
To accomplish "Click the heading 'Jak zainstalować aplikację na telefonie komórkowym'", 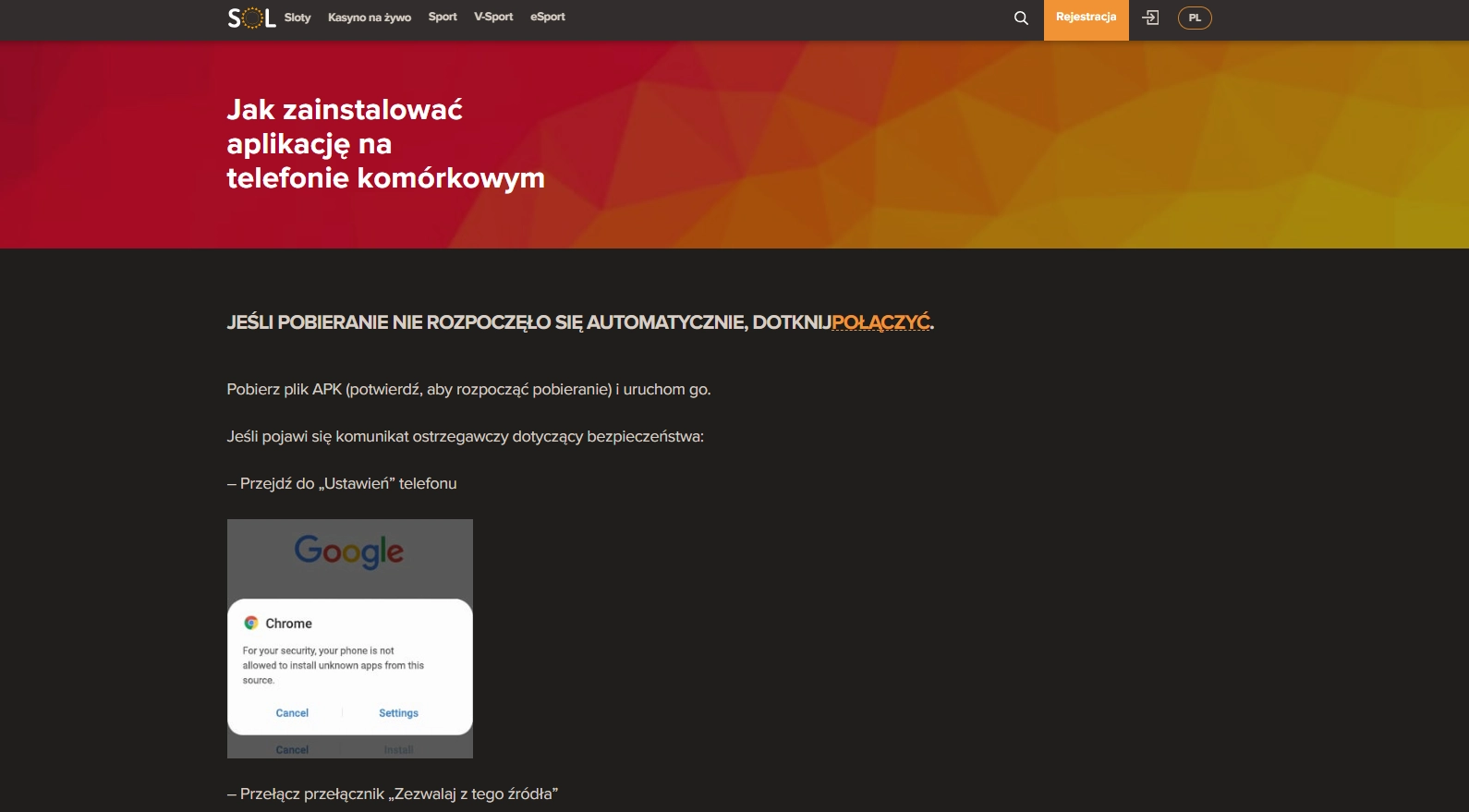I will (x=385, y=143).
